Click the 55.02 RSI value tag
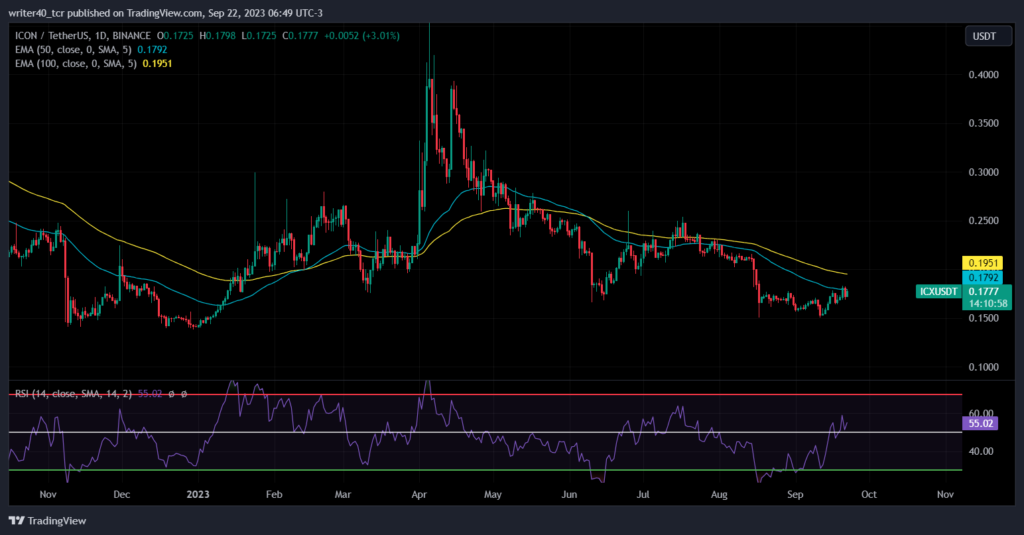The image size is (1024, 535). pyautogui.click(x=980, y=423)
